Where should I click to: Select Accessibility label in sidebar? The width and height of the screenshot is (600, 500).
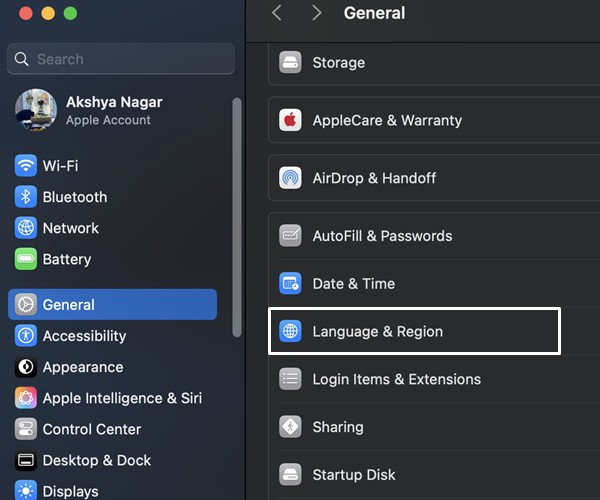point(85,336)
